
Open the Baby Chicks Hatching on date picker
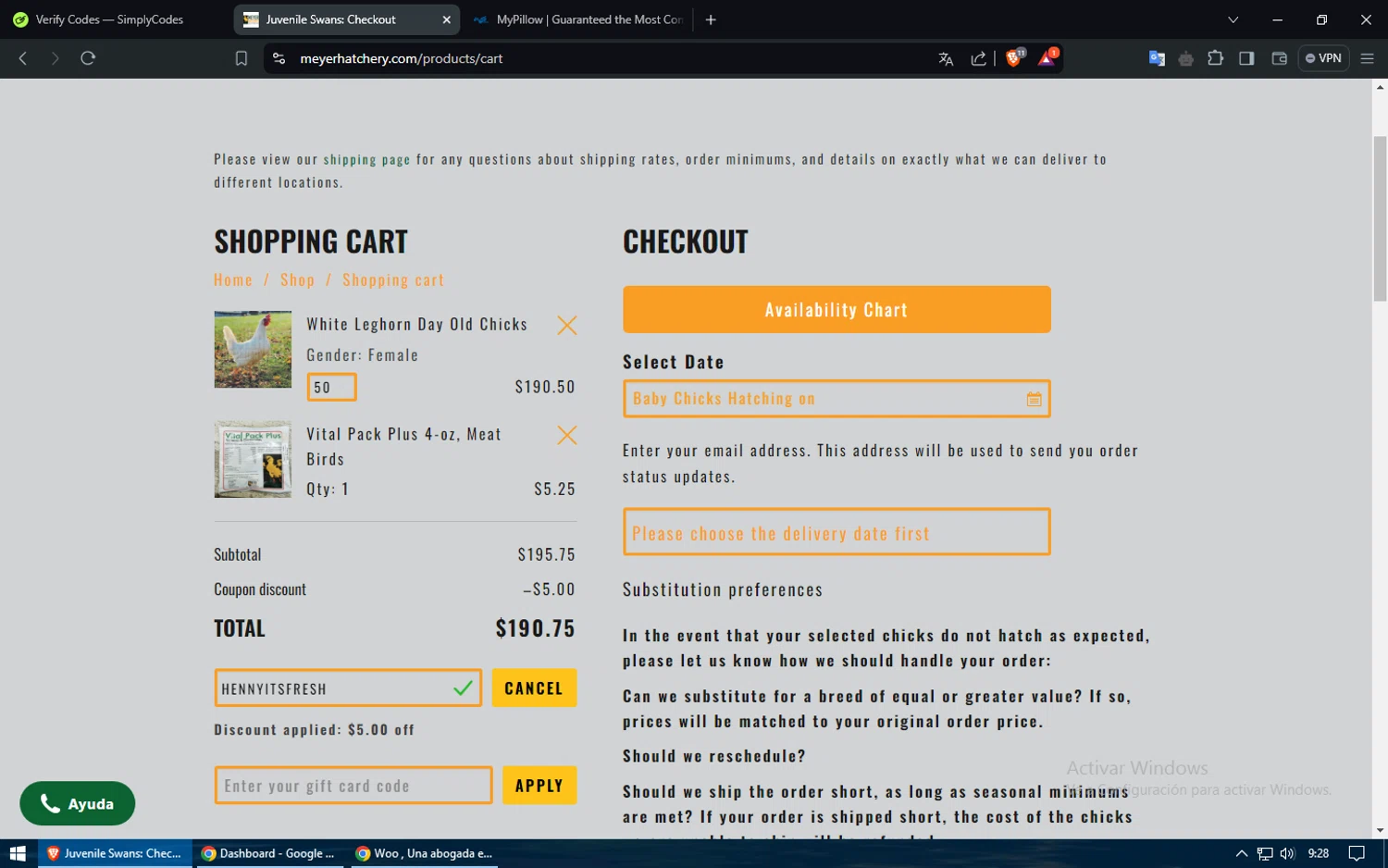tap(837, 399)
